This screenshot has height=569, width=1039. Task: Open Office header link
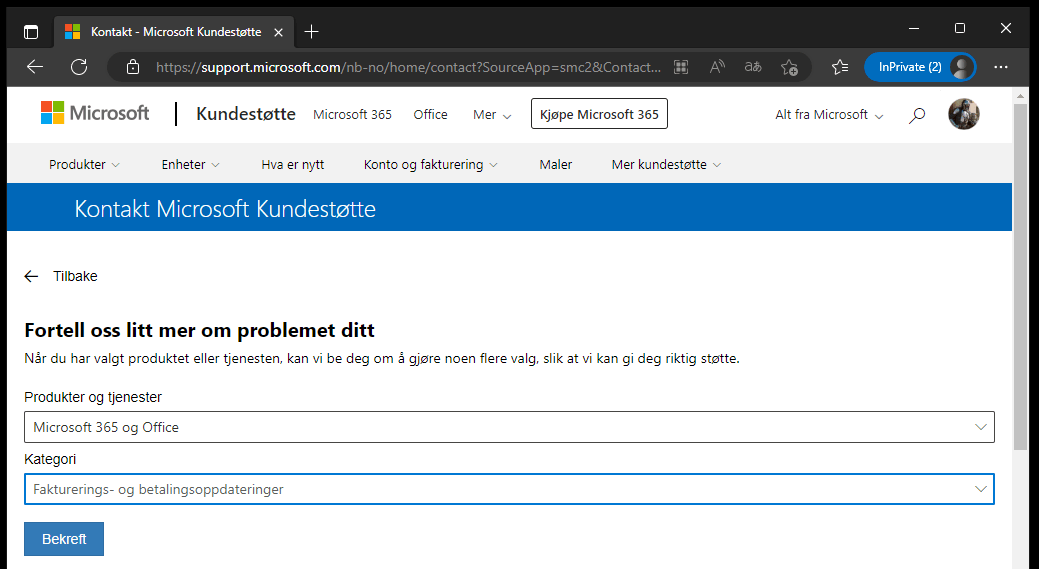(x=431, y=115)
